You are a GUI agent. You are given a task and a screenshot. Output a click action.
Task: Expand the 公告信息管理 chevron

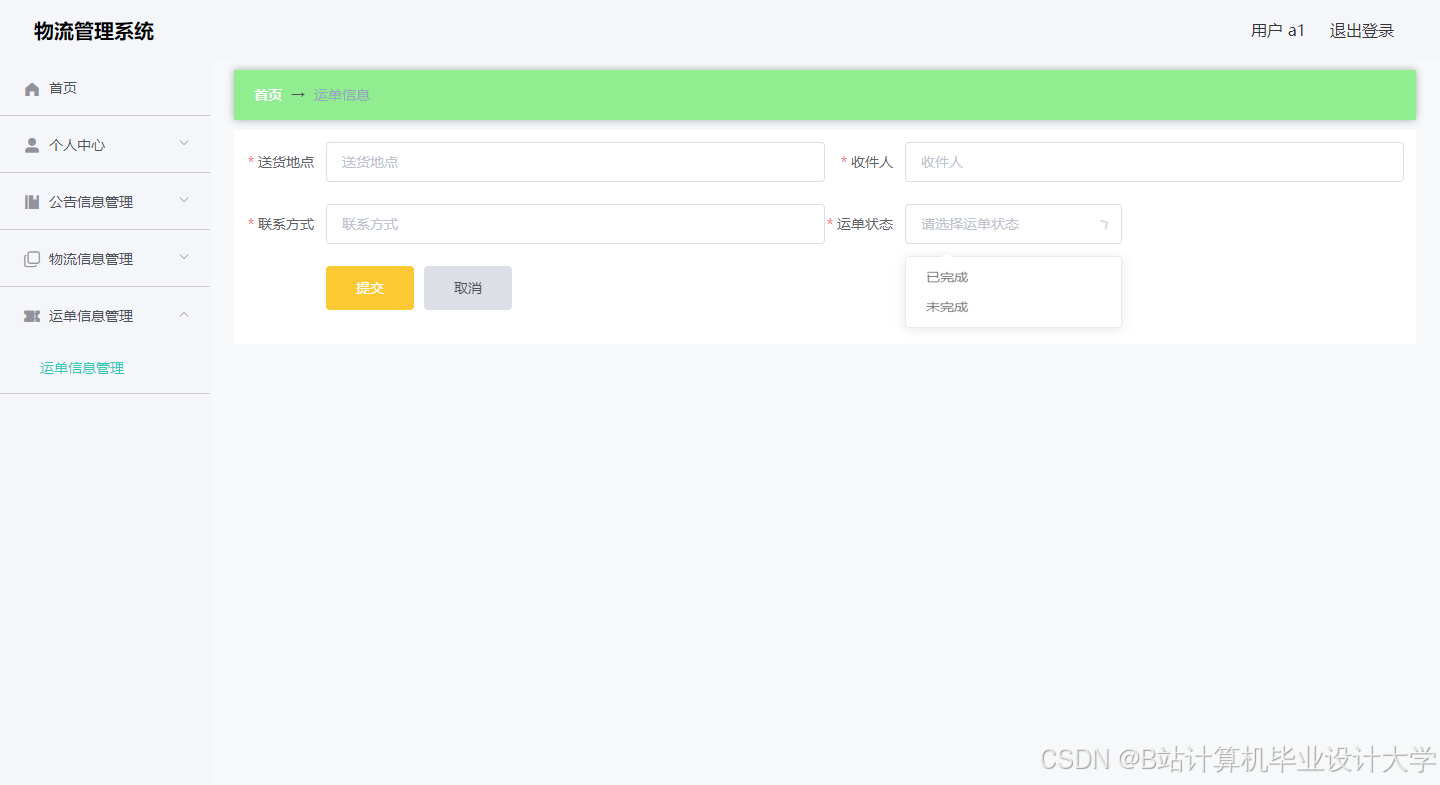[x=184, y=200]
